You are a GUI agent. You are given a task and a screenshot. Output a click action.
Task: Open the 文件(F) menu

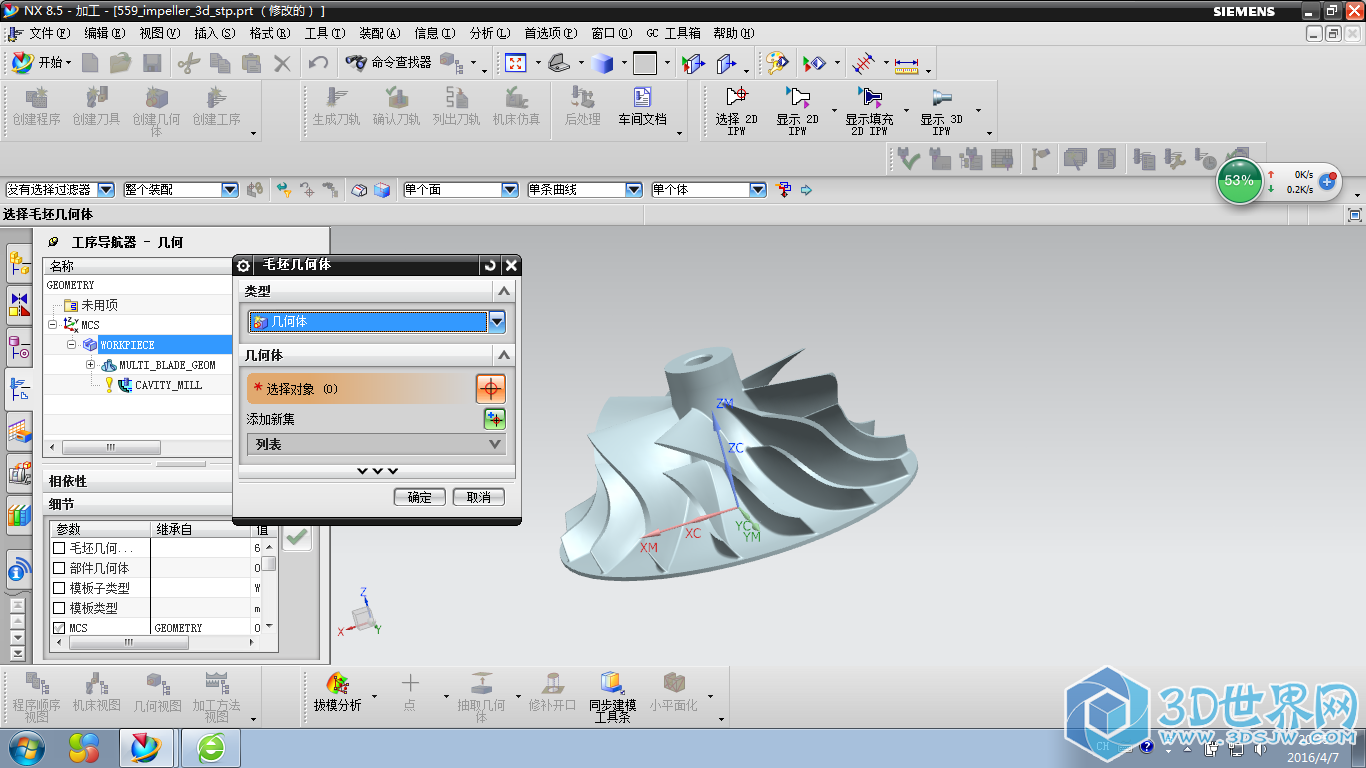(49, 33)
